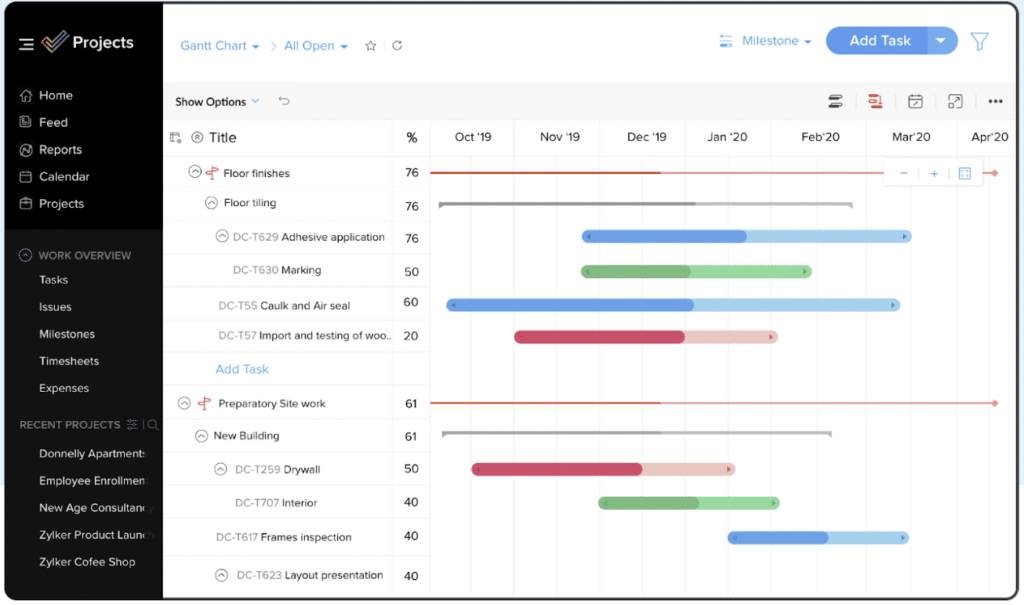
Task: Open the calendar edit icon in toolbar
Action: (x=915, y=101)
